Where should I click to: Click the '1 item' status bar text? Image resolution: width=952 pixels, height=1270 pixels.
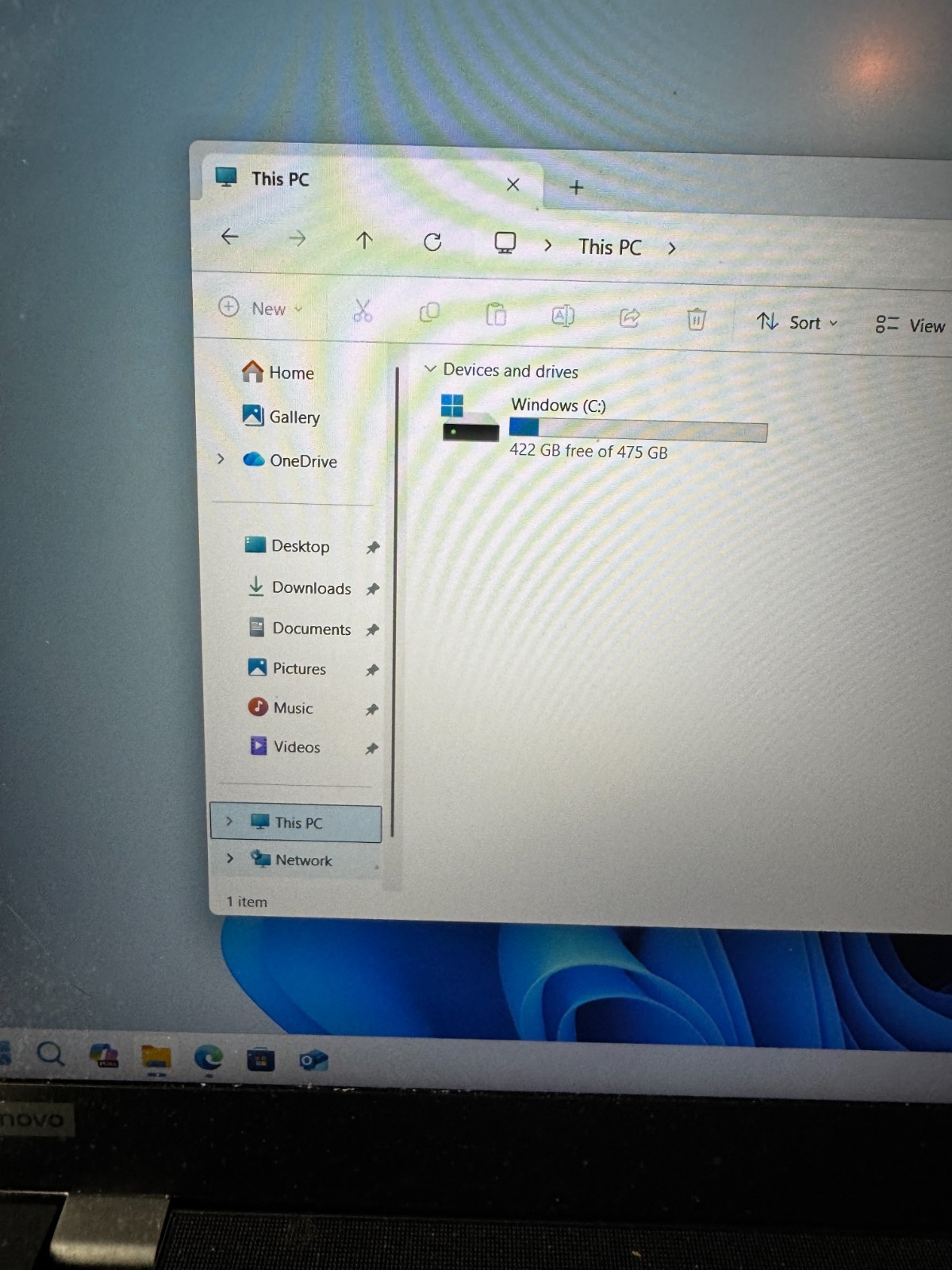(247, 902)
